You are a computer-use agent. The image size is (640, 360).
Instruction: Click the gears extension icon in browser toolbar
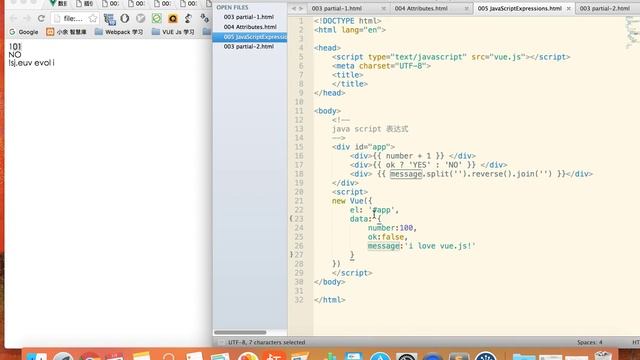(x=204, y=18)
